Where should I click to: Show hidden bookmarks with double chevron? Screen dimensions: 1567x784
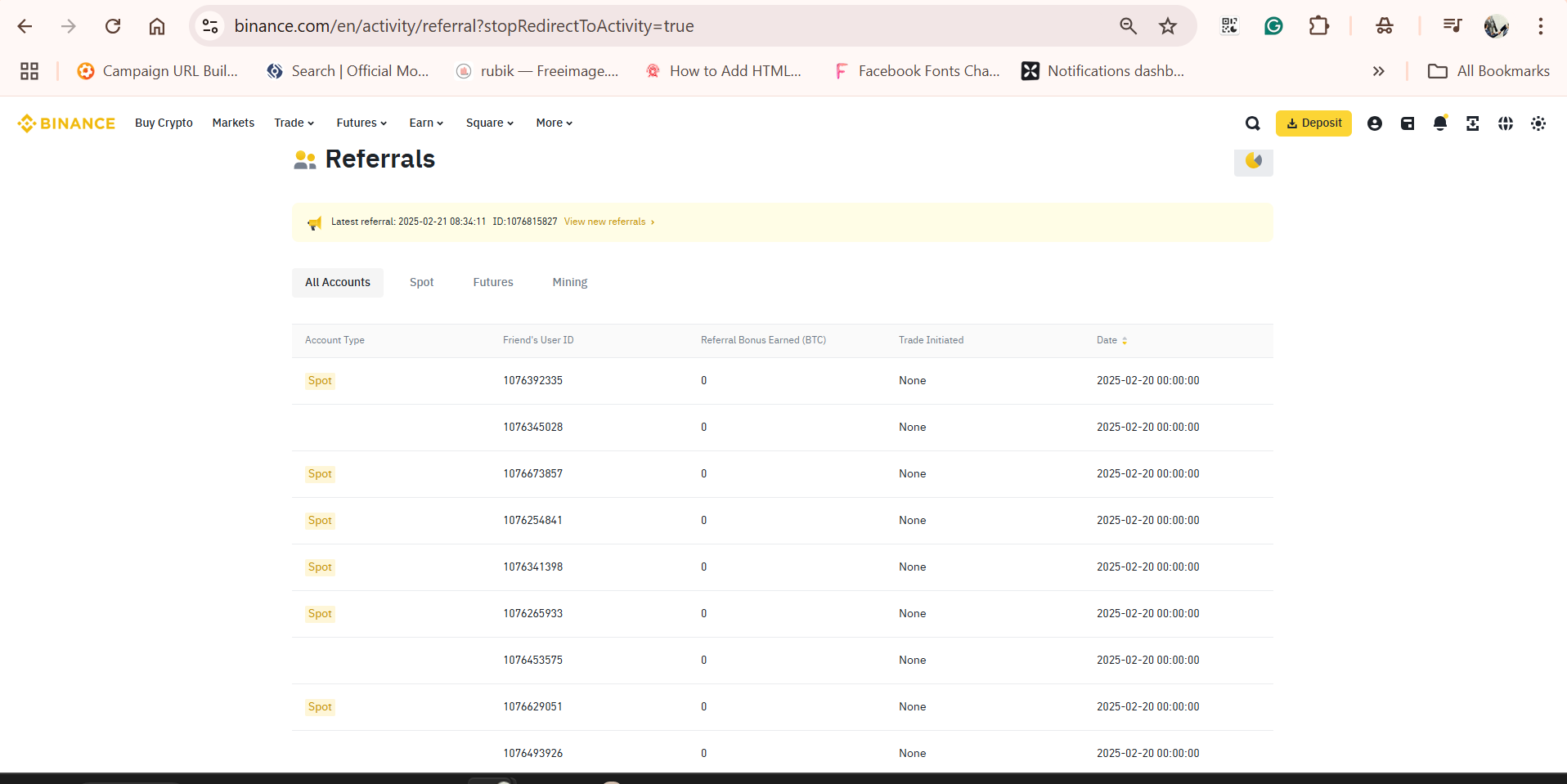[x=1378, y=71]
